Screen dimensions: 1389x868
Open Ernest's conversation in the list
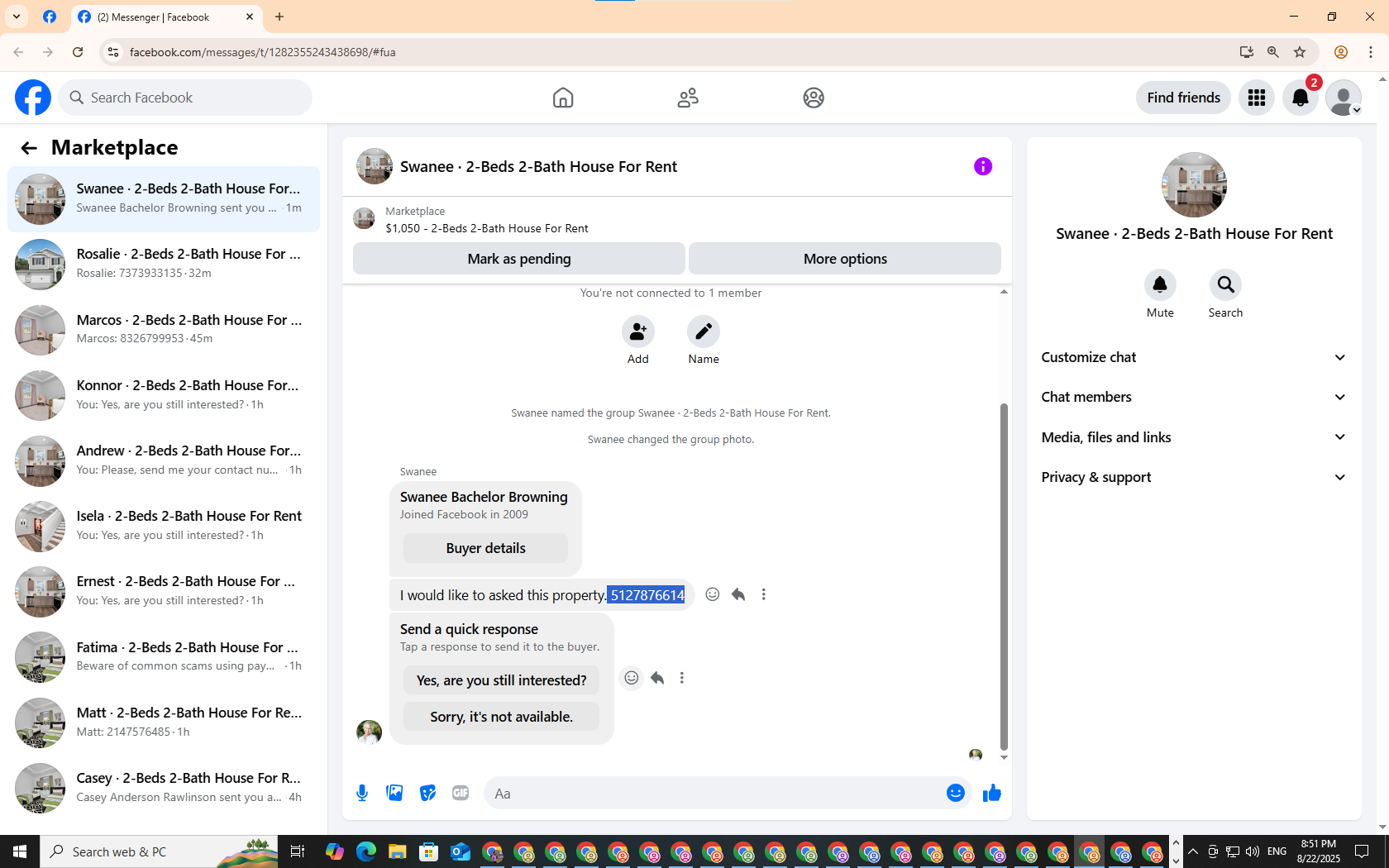(164, 592)
